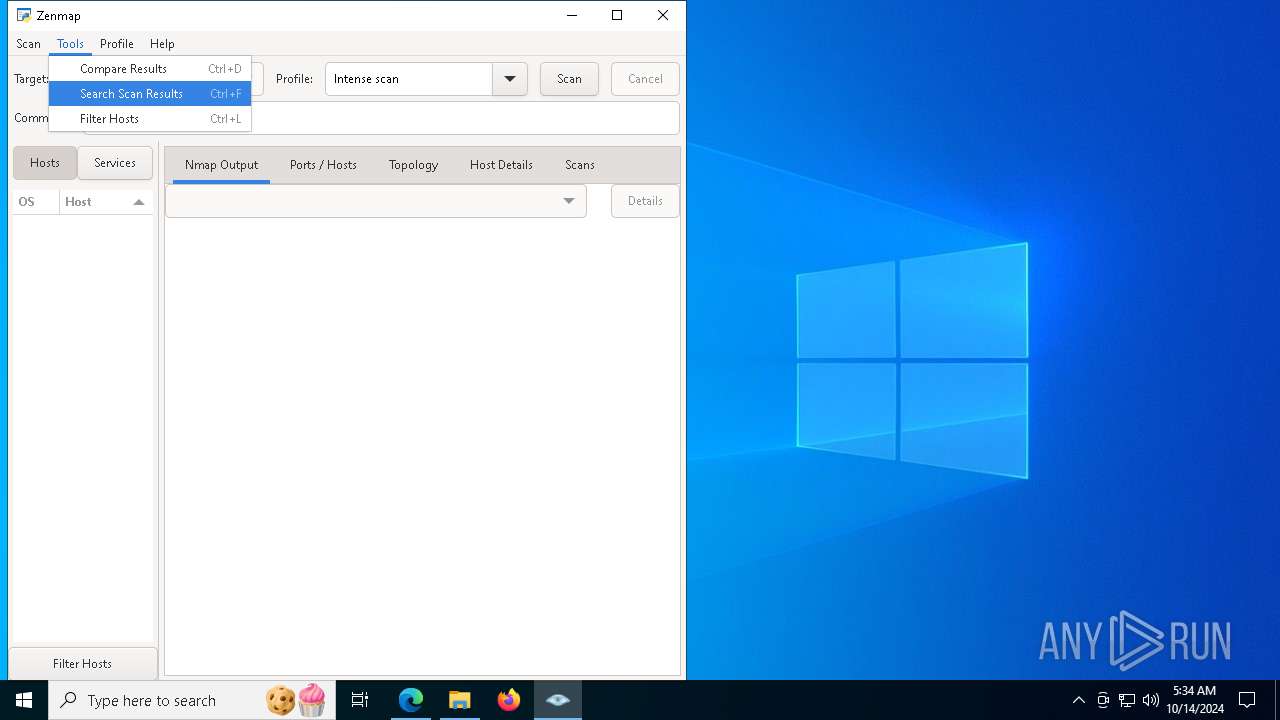Expand the Profile dropdown arrow

click(x=510, y=79)
